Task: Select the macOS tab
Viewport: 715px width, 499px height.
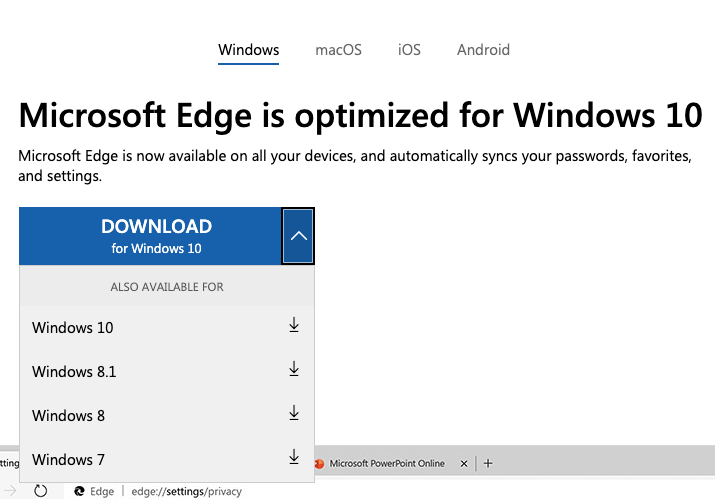Action: [338, 50]
